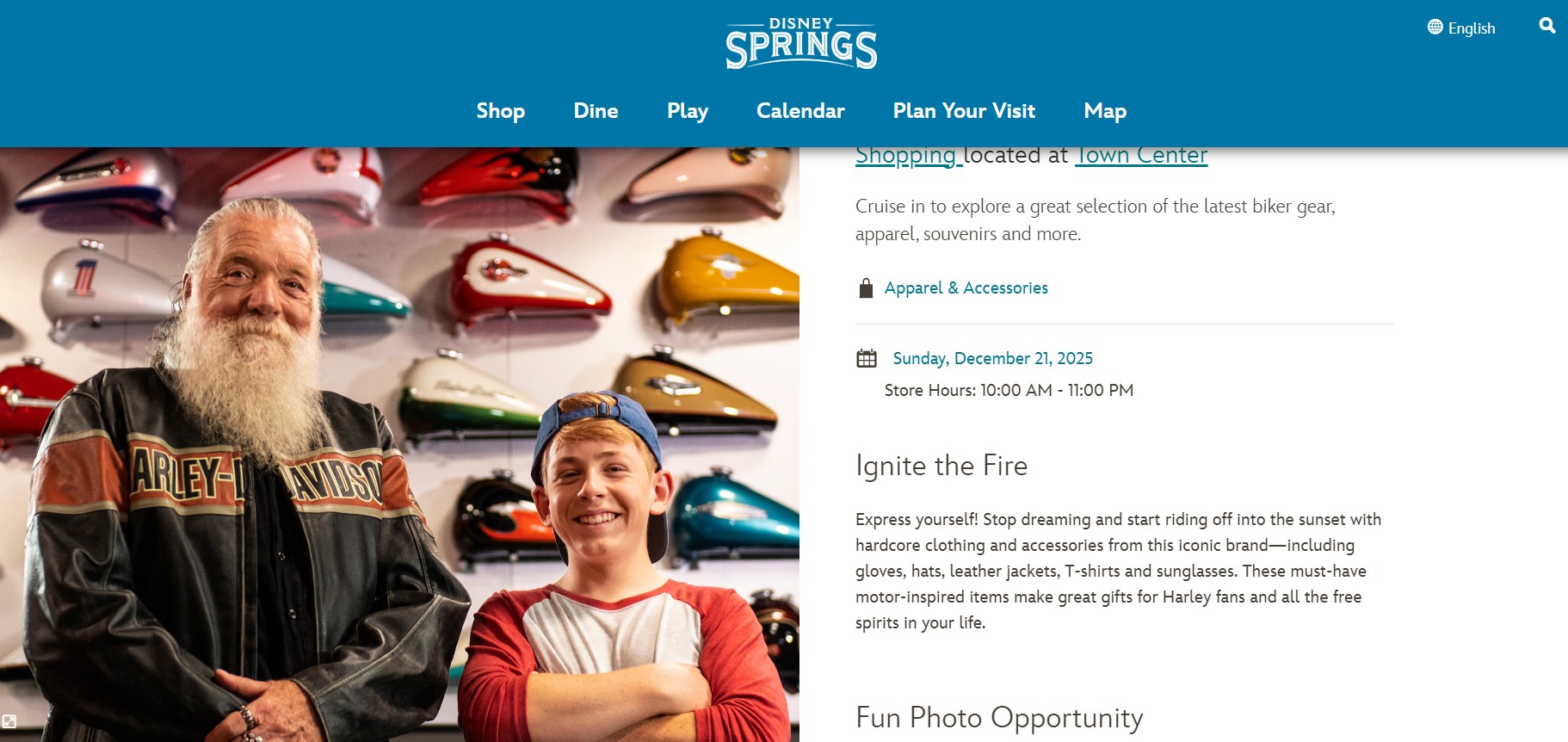Select the Play navigation item
This screenshot has height=742, width=1568.
coord(688,111)
